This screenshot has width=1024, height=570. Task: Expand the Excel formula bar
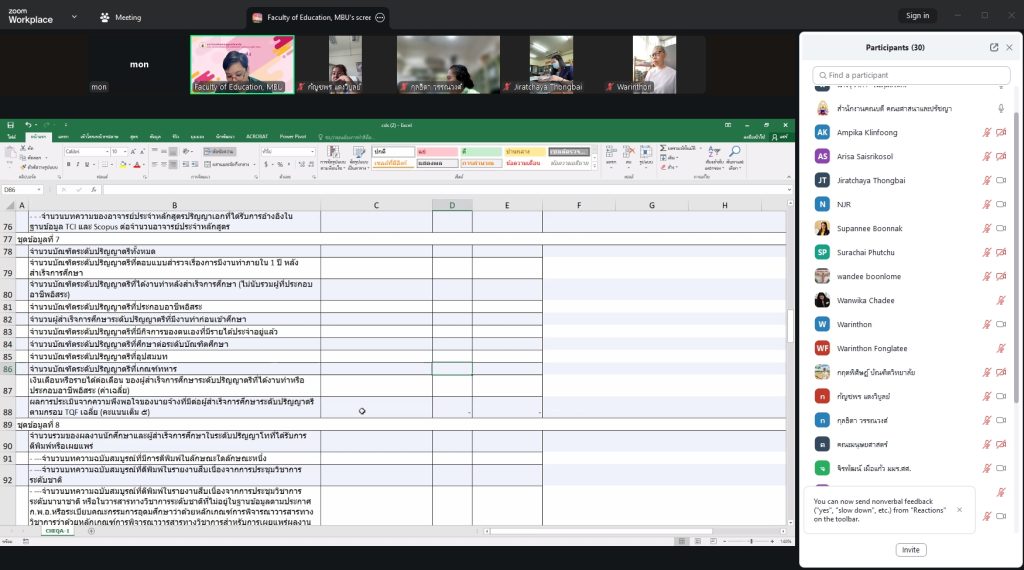coord(789,190)
